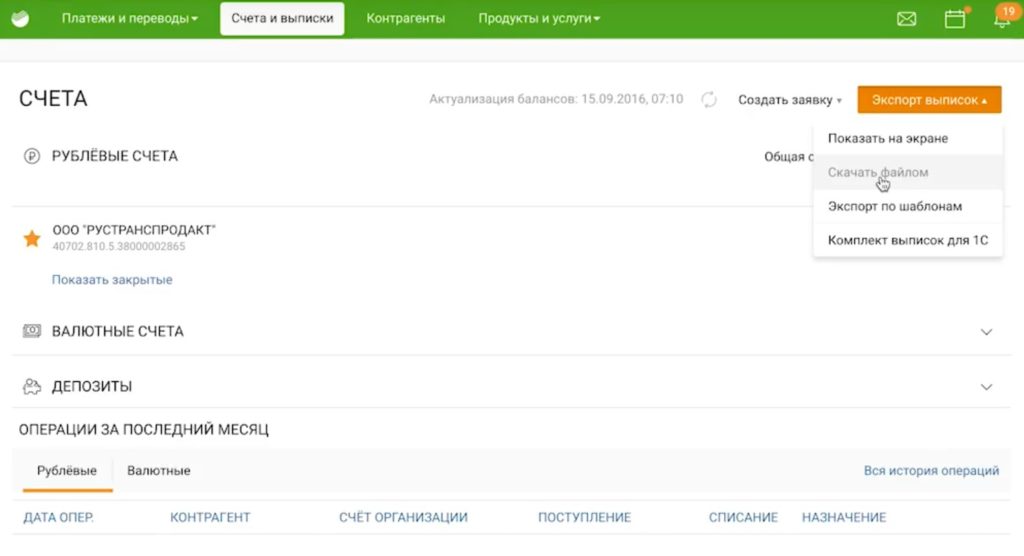The width and height of the screenshot is (1024, 556).
Task: Click the Показать закрытые link
Action: point(112,280)
